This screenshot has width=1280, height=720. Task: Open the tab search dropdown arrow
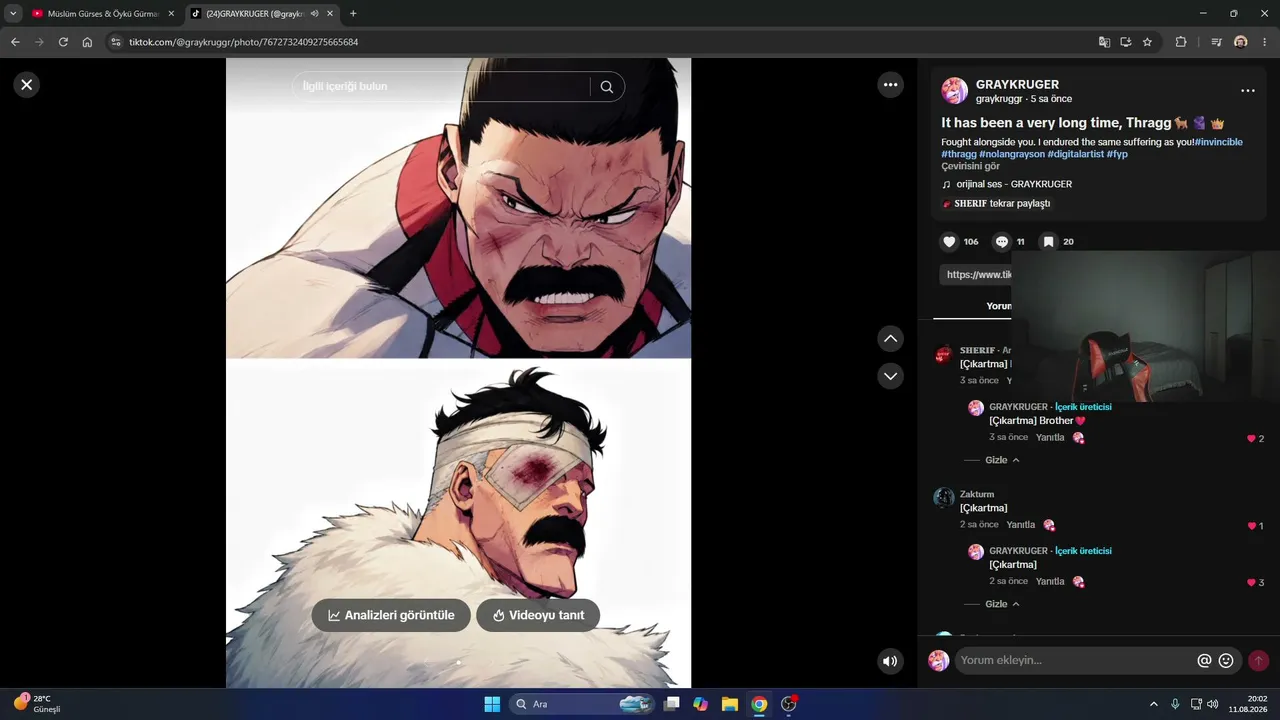click(x=13, y=14)
